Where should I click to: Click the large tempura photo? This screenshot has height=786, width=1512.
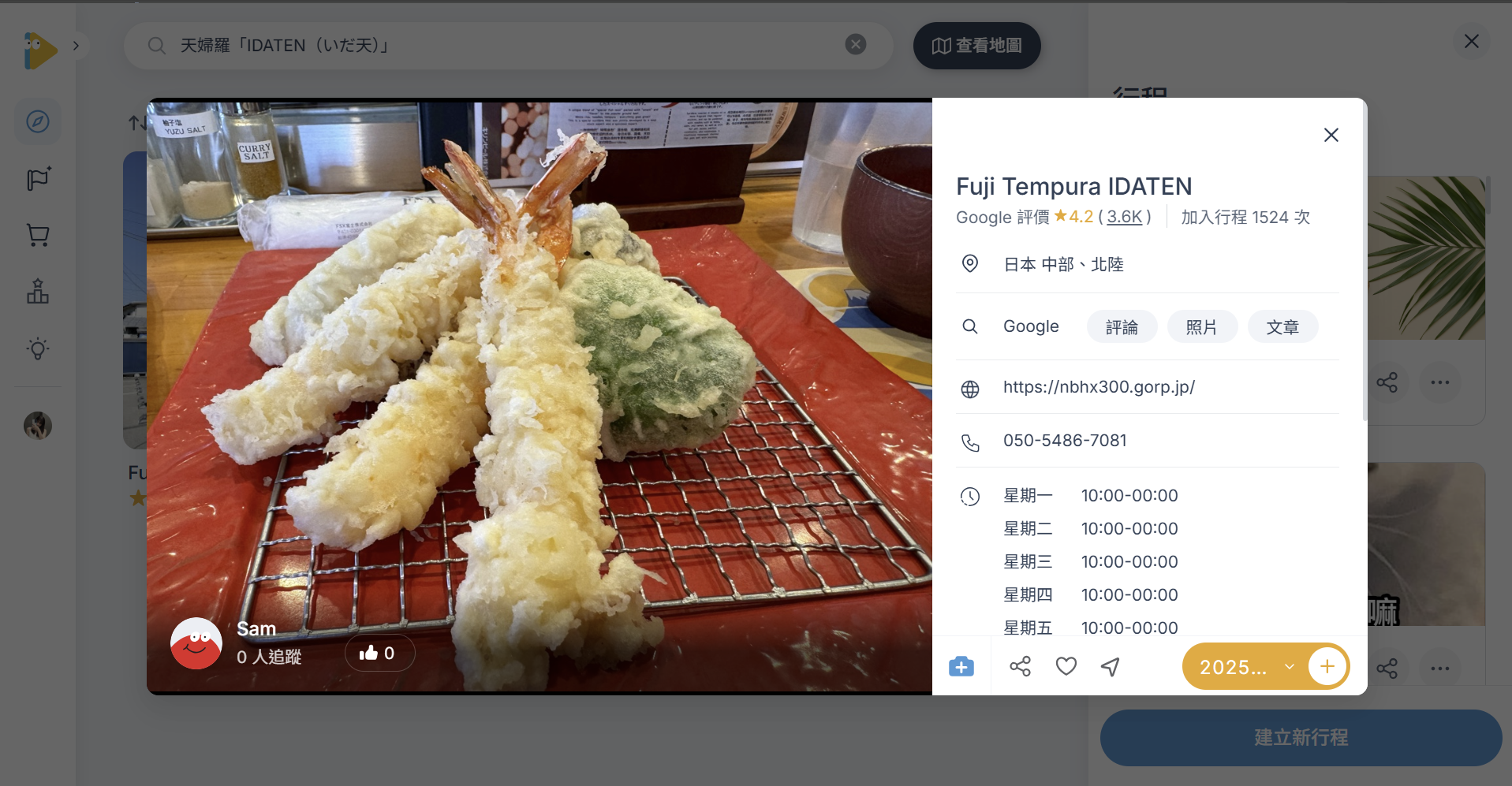click(539, 397)
